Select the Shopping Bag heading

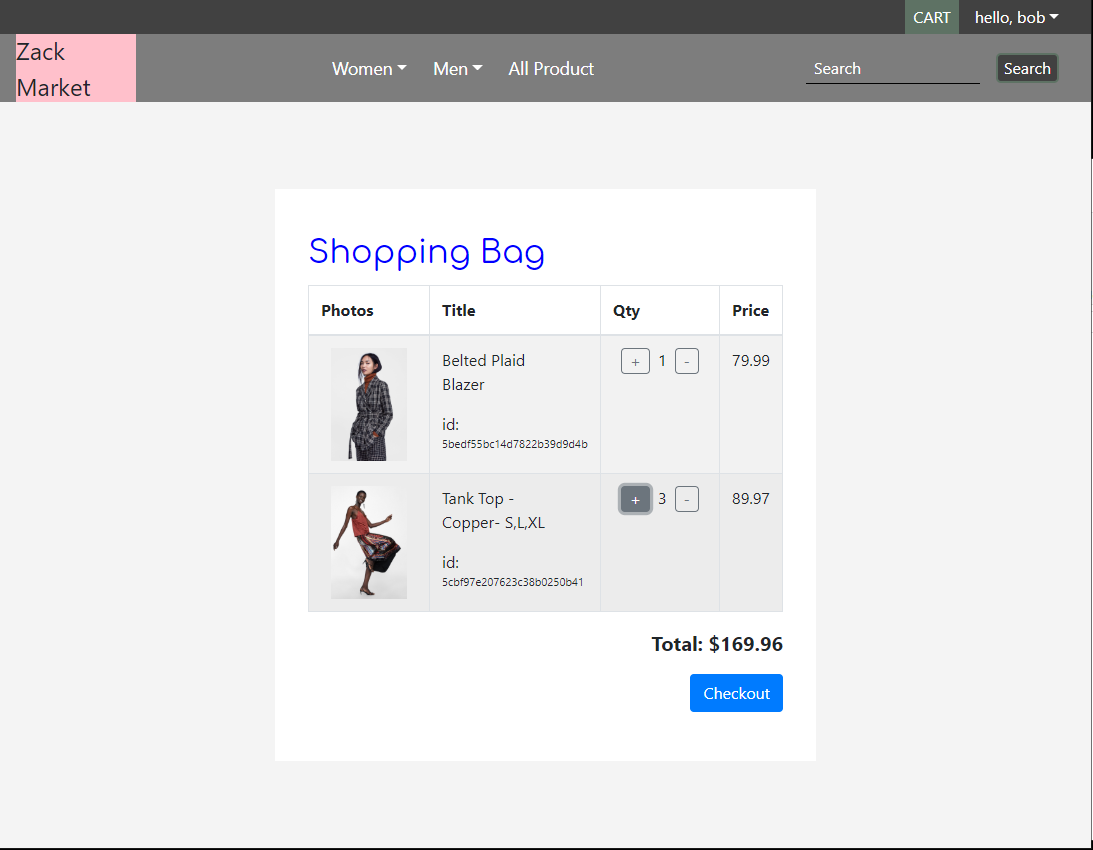pos(426,252)
